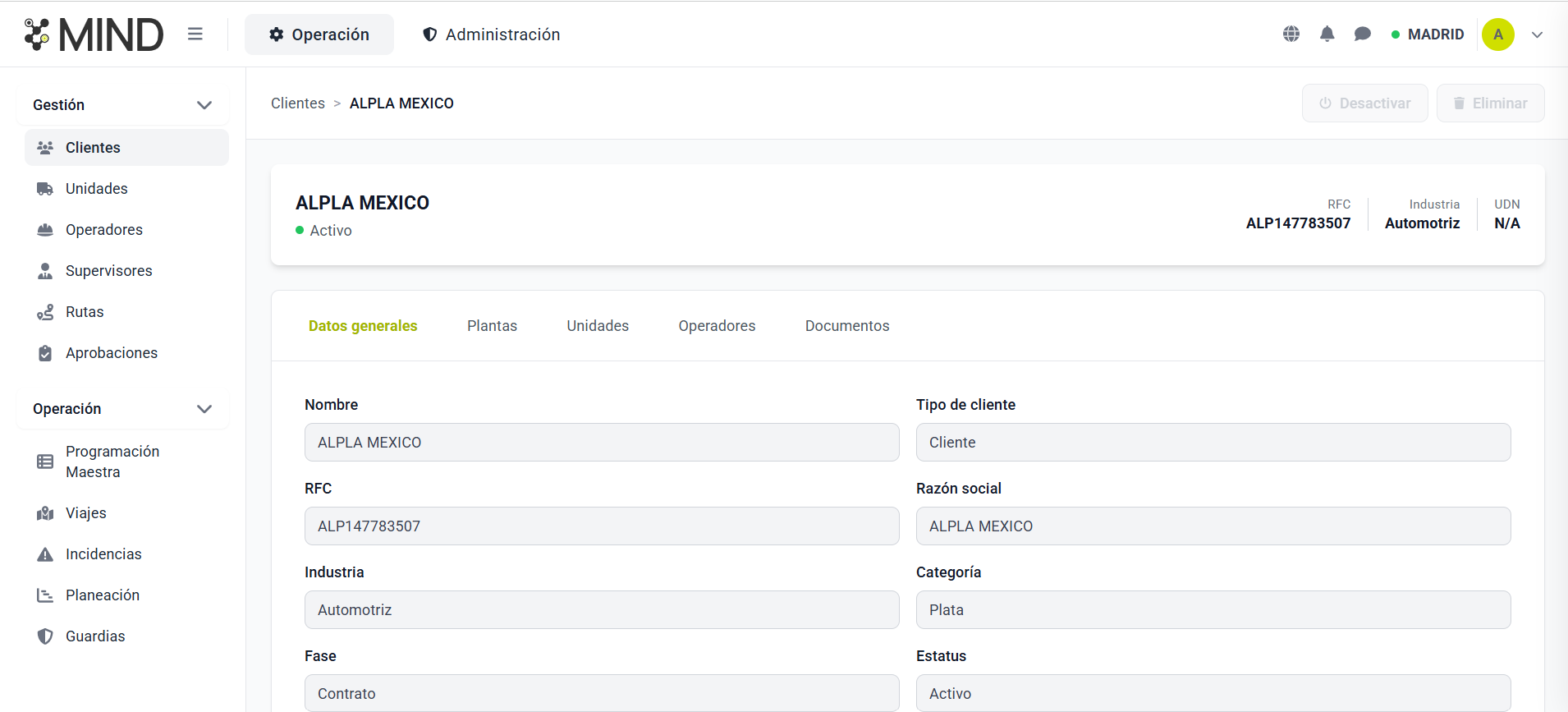
Task: Toggle the hamburger sidebar menu
Action: (x=195, y=34)
